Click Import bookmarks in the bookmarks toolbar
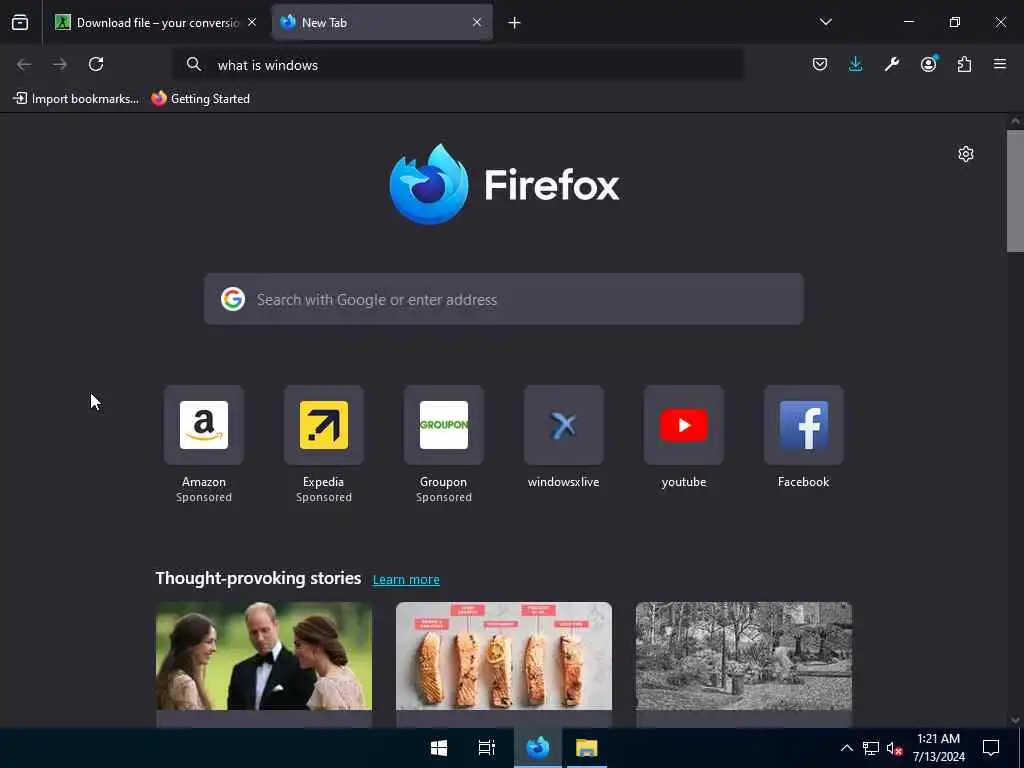Image resolution: width=1024 pixels, height=768 pixels. (x=76, y=99)
